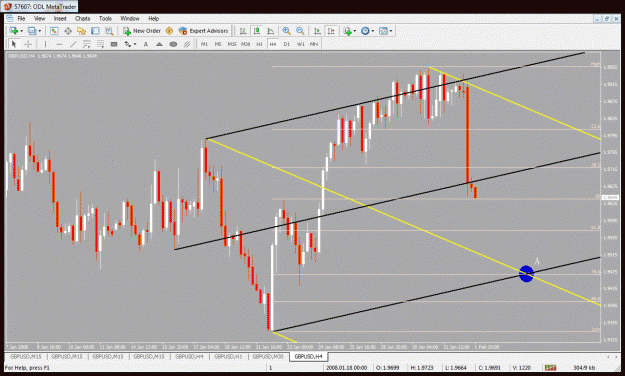625x376 pixels.
Task: Open the Tools menu
Action: pyautogui.click(x=105, y=18)
